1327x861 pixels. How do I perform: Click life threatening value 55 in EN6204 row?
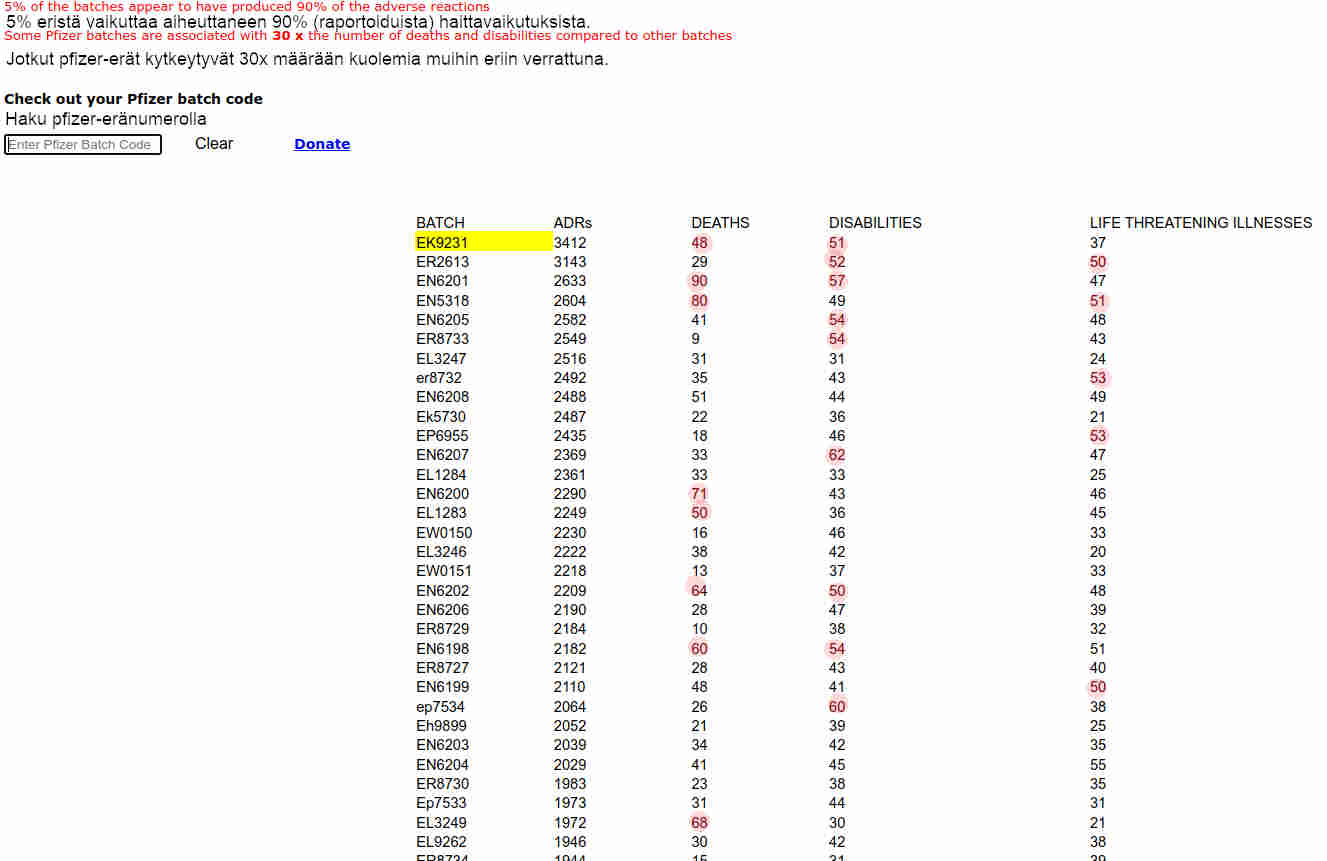(x=1098, y=765)
